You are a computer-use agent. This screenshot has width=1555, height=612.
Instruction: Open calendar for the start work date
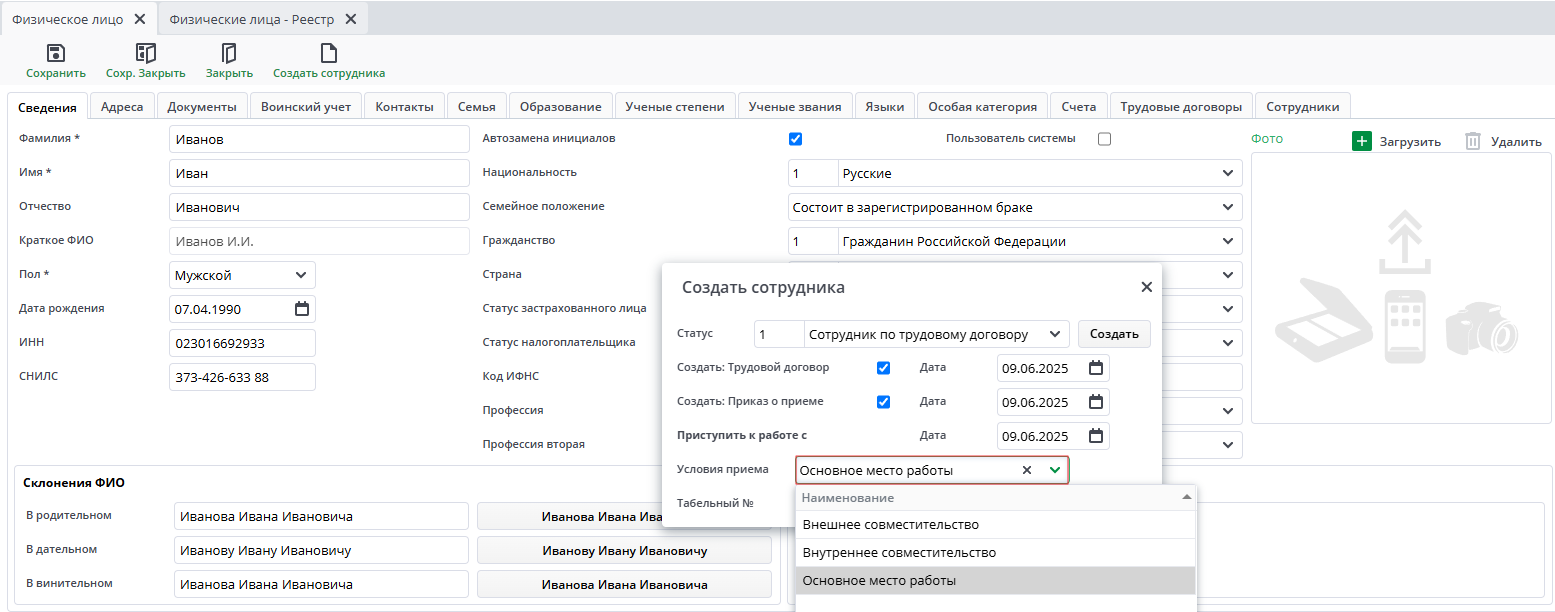[x=1096, y=436]
